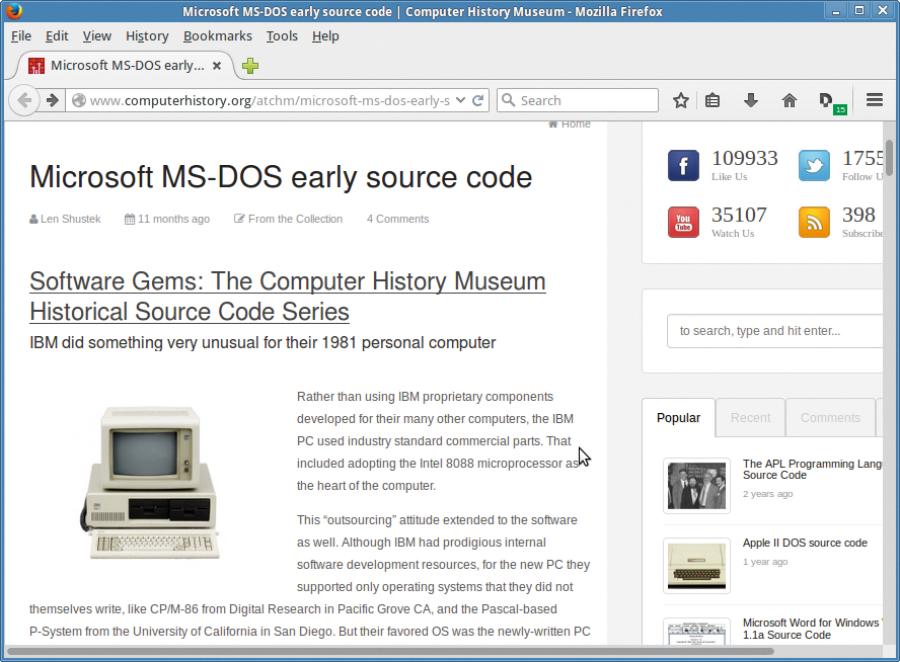Reload the page with the refresh icon
900x662 pixels.
pyautogui.click(x=478, y=100)
